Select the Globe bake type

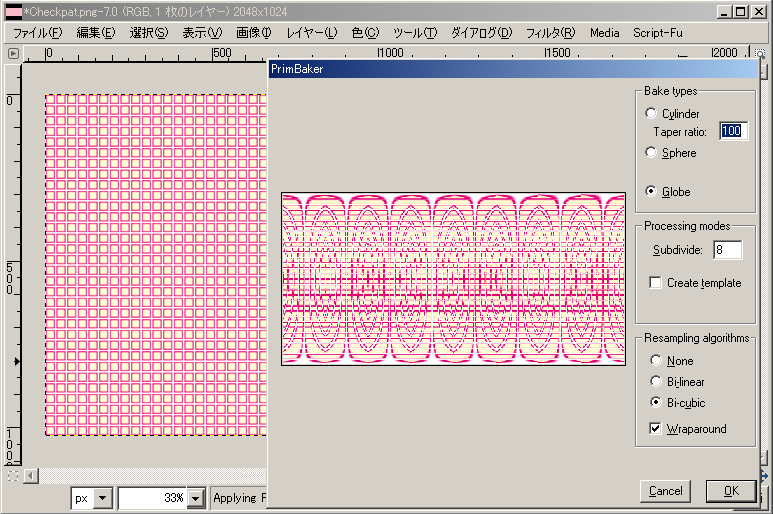(x=652, y=192)
